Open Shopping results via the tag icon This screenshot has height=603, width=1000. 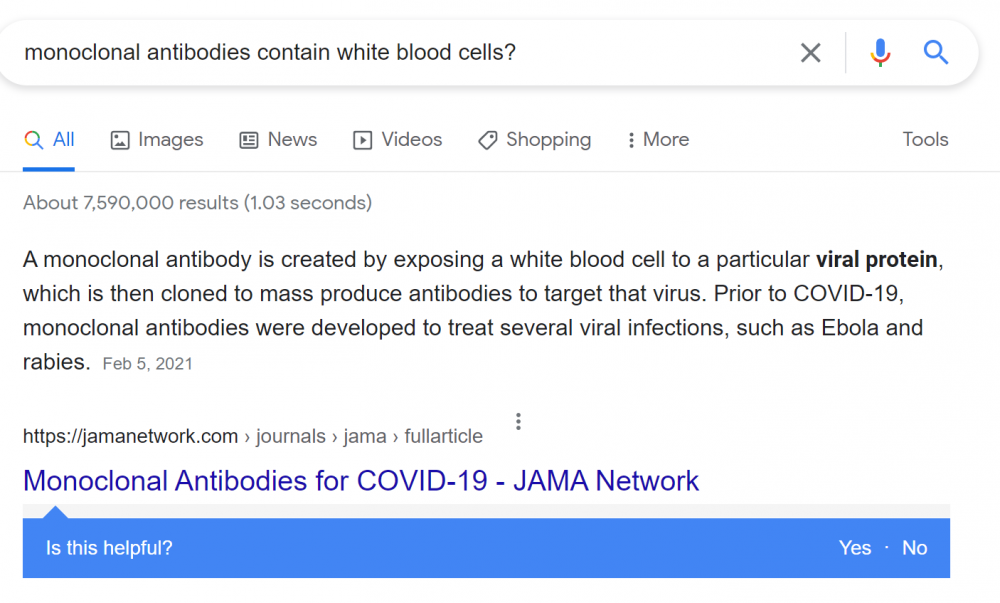[x=488, y=141]
